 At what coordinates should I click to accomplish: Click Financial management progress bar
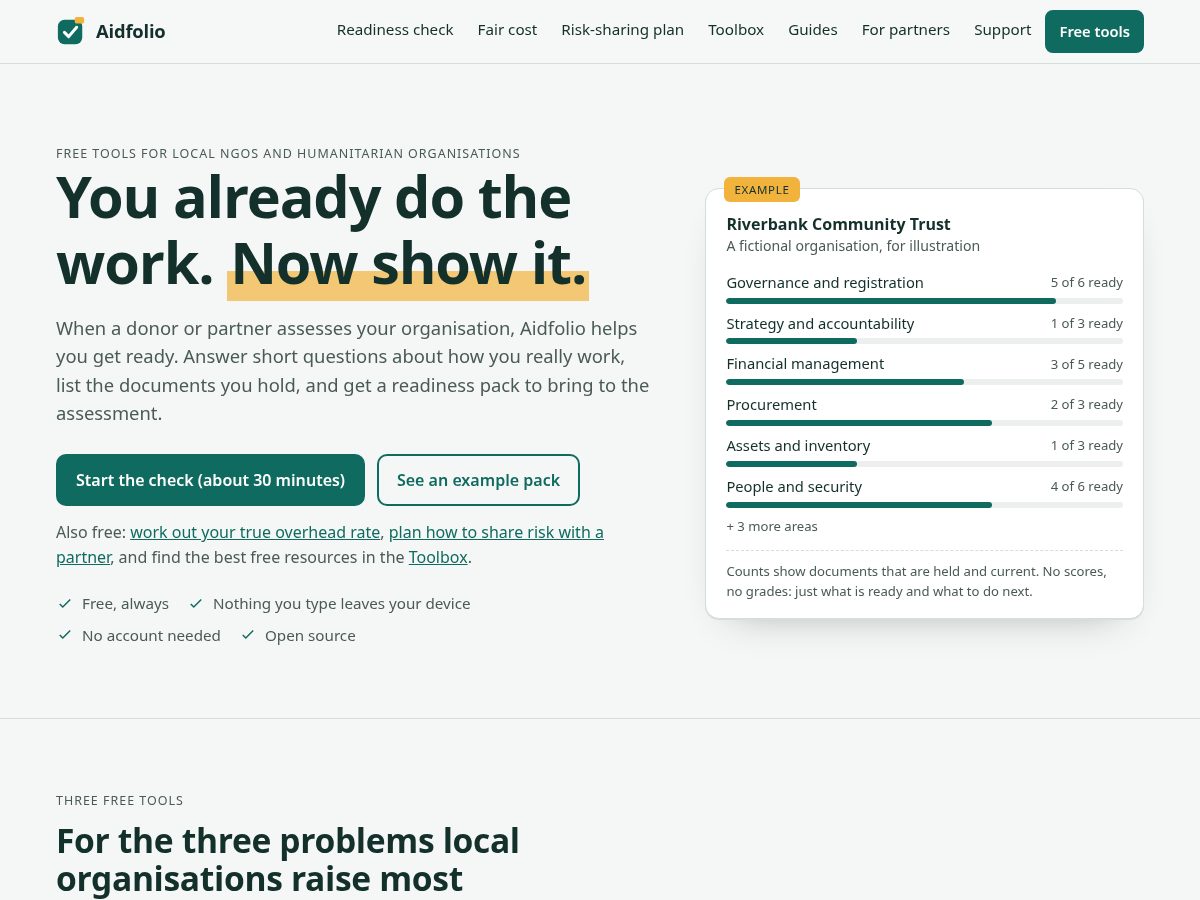pos(924,382)
